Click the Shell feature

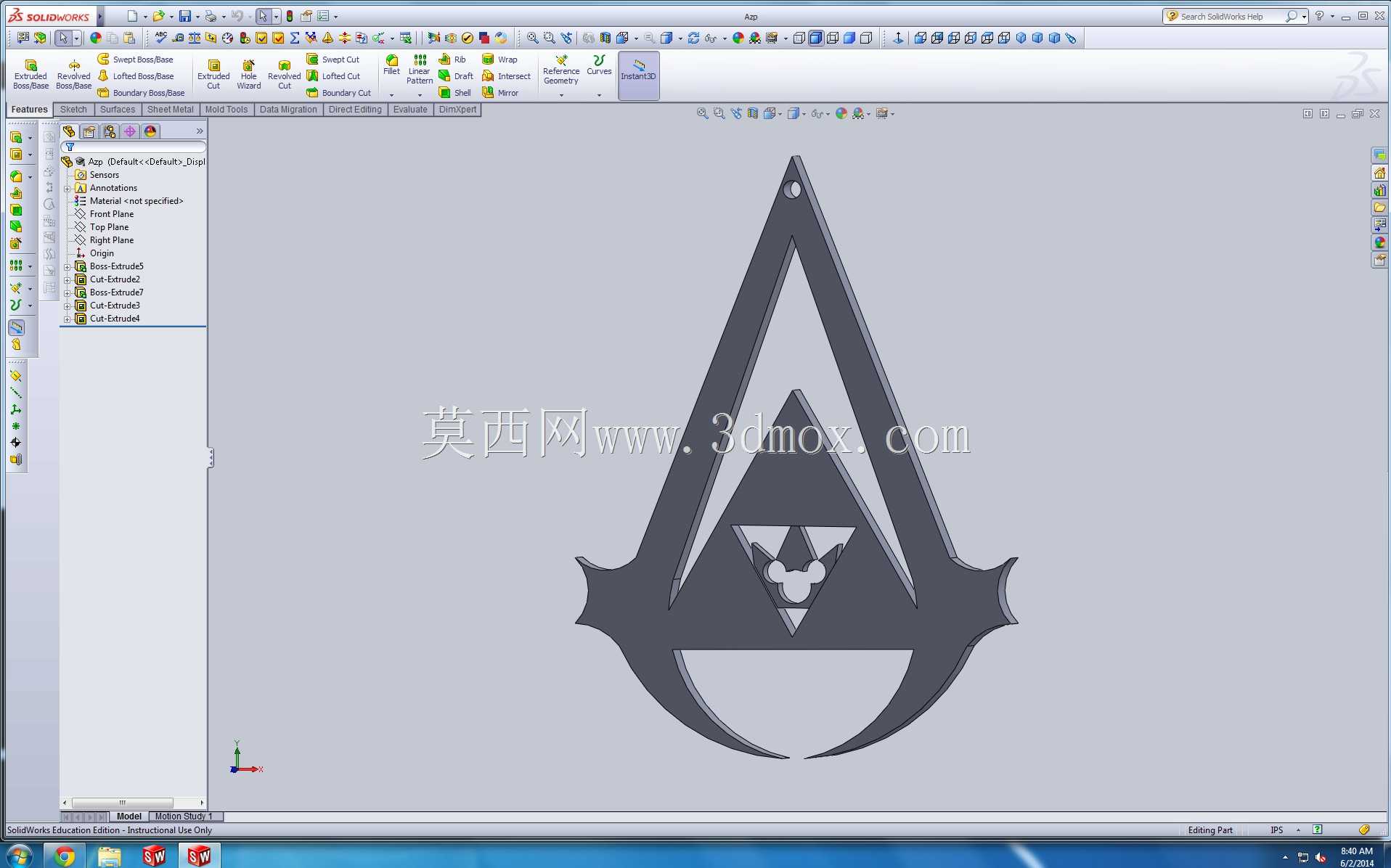pos(455,93)
